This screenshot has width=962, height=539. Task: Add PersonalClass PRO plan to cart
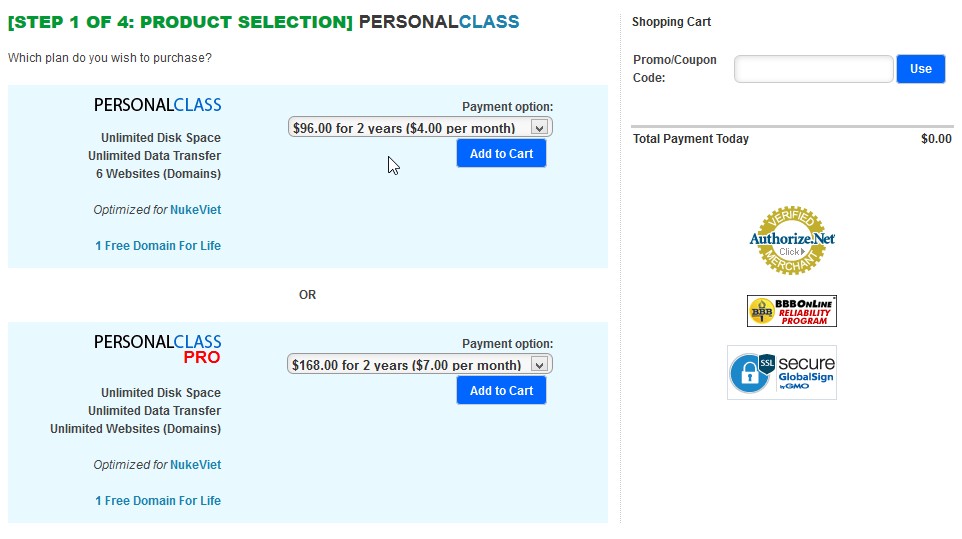pos(501,391)
